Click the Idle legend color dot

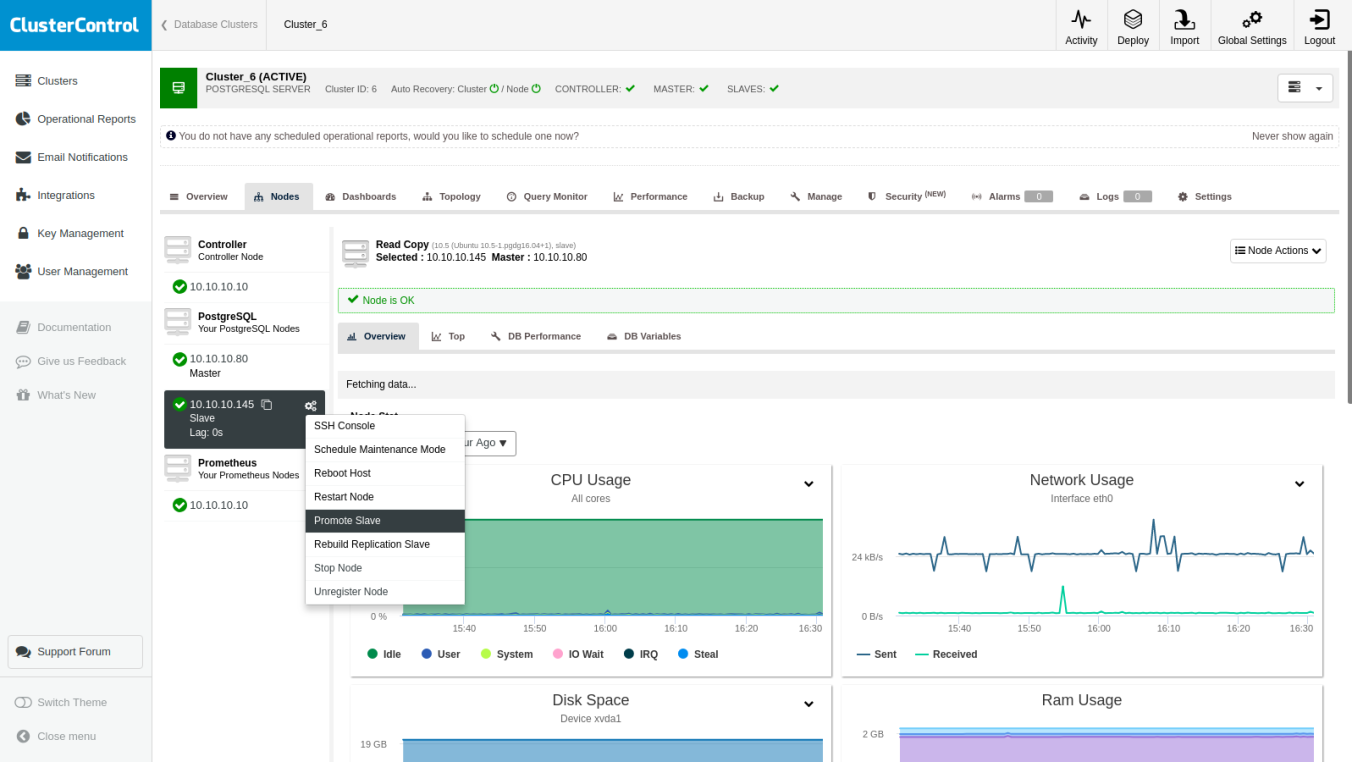pos(373,654)
